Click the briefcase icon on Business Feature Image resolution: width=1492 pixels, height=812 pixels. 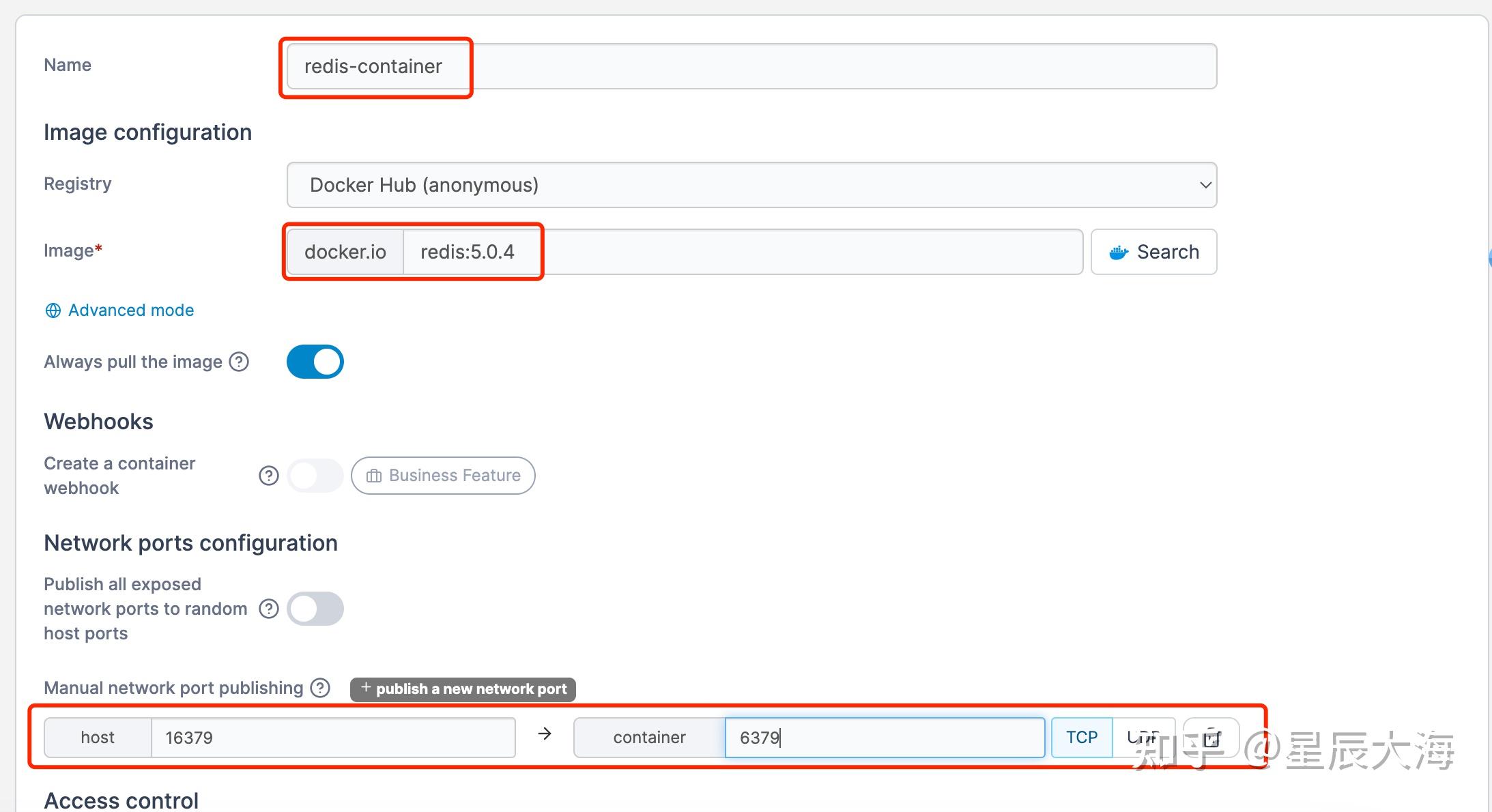[x=373, y=475]
